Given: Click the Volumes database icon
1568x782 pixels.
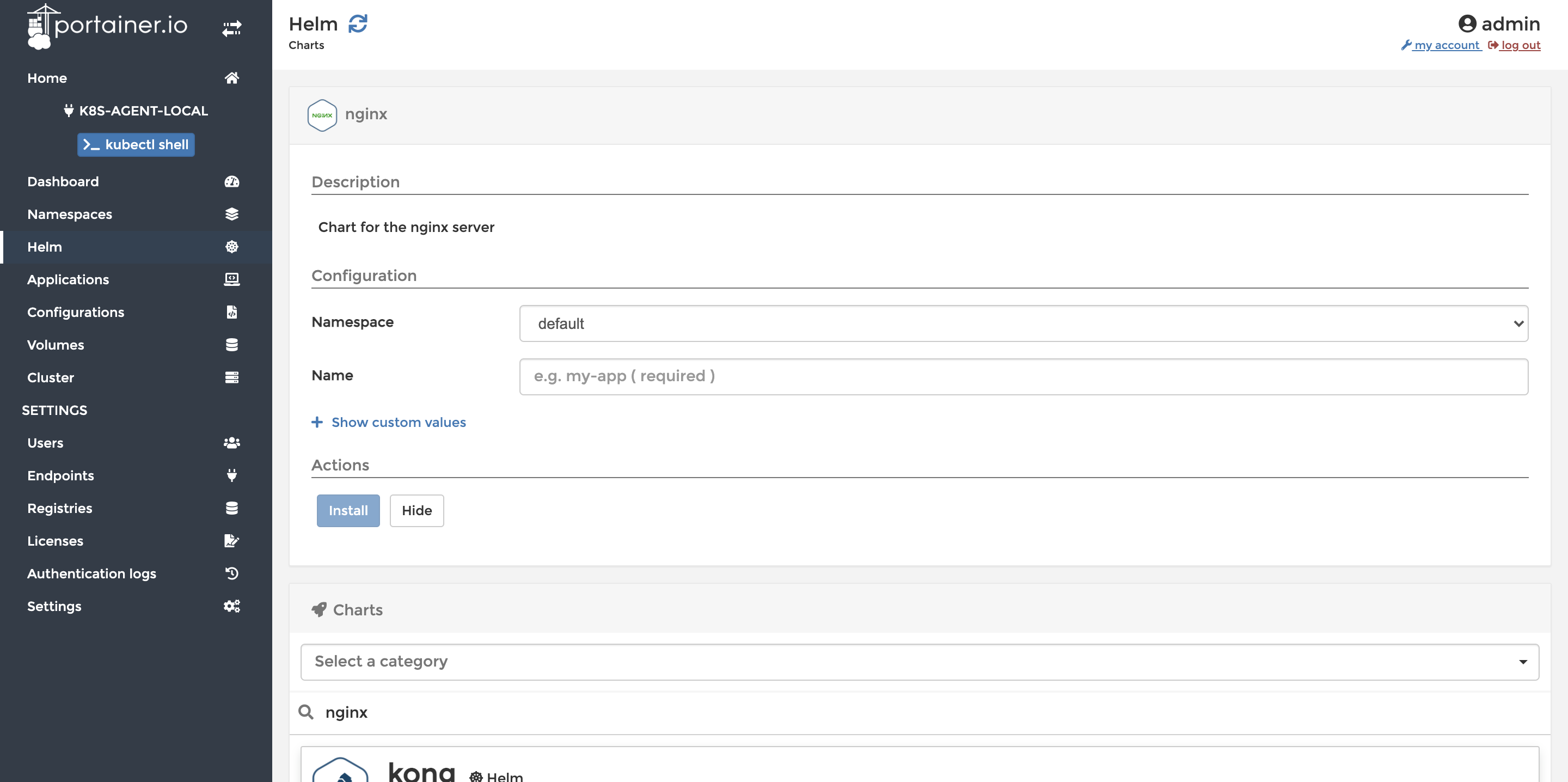Looking at the screenshot, I should 232,345.
